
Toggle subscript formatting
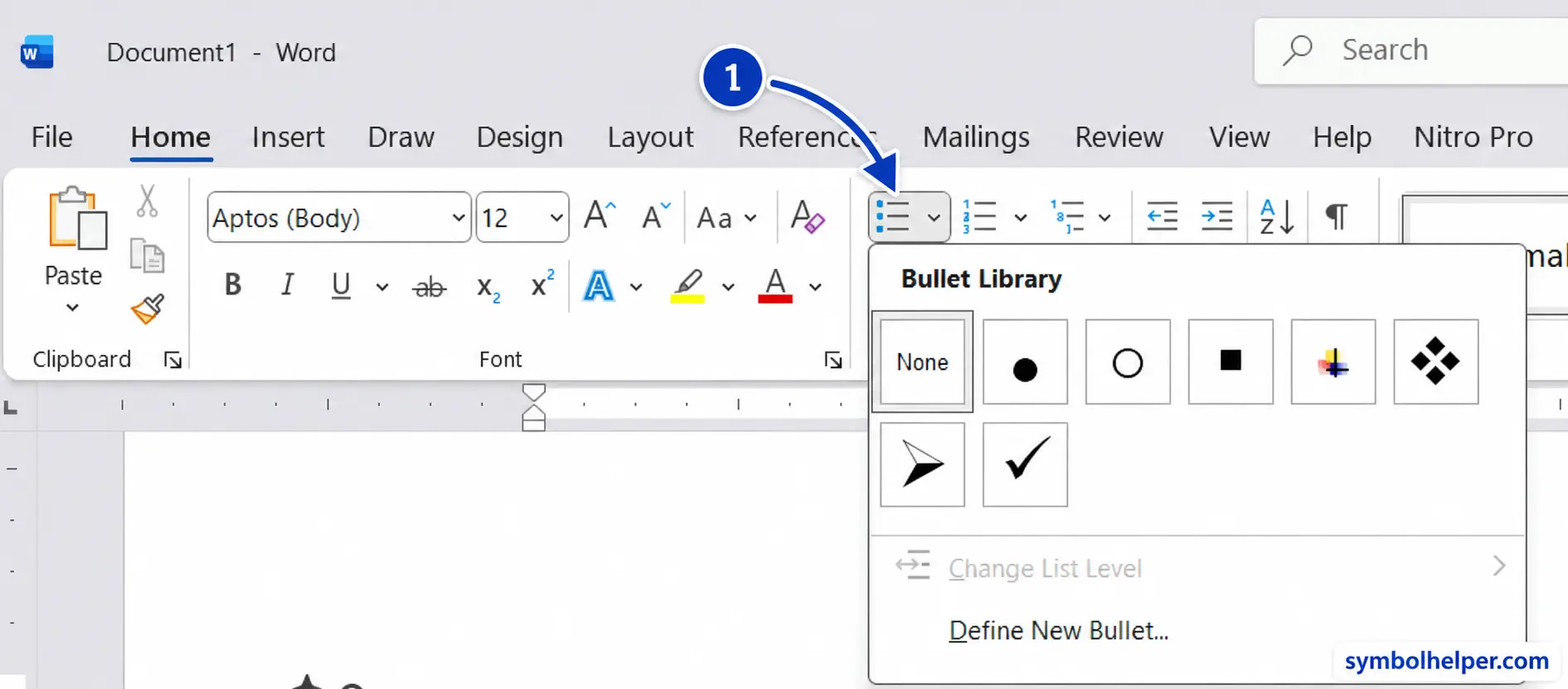488,287
